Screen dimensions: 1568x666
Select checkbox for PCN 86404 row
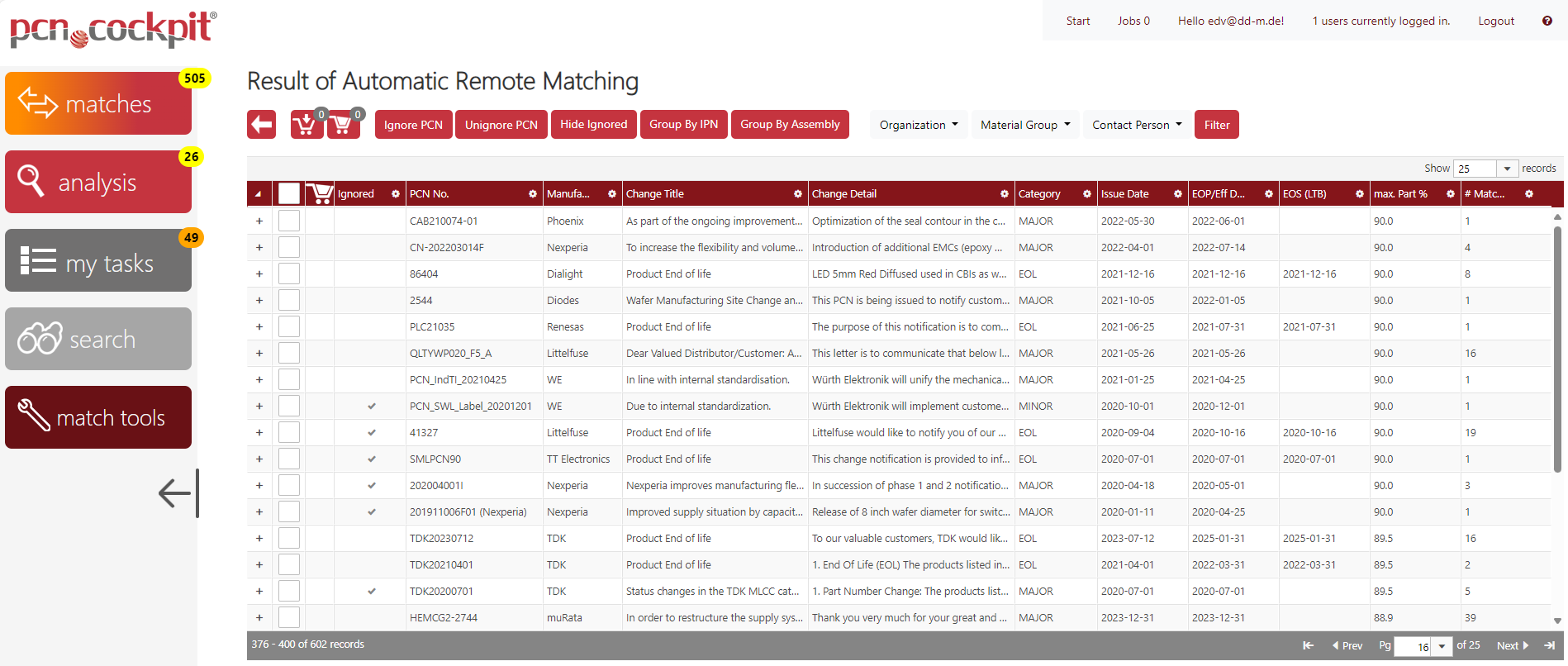click(289, 274)
